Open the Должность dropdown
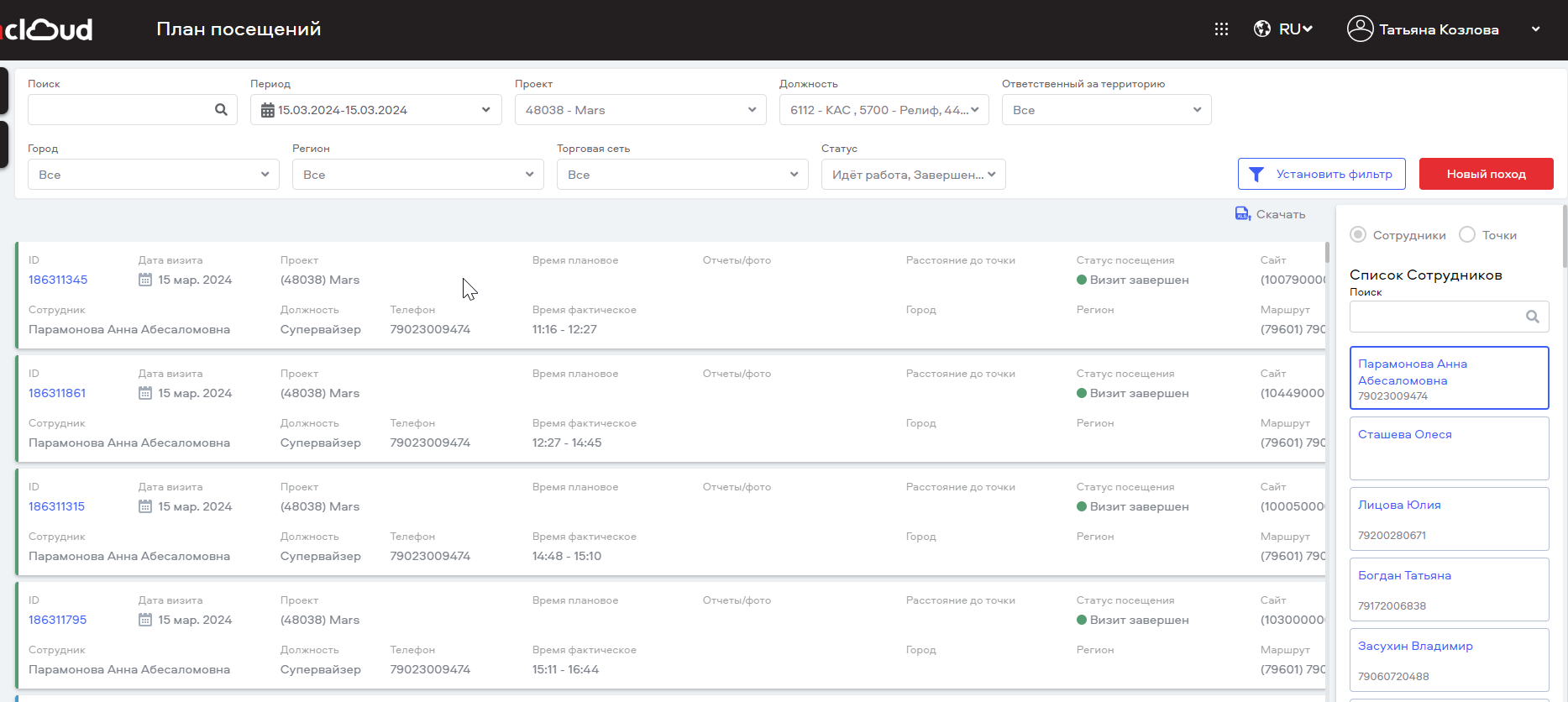The height and width of the screenshot is (702, 1568). tap(884, 110)
